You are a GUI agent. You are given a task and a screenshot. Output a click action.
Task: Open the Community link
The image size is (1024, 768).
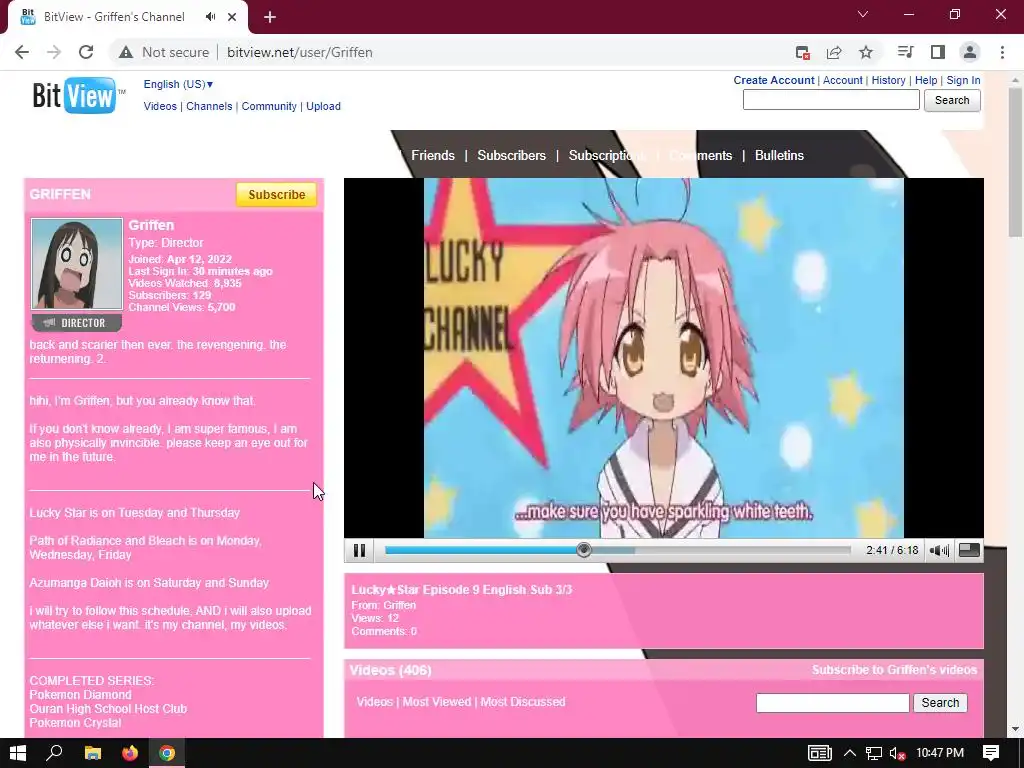269,106
